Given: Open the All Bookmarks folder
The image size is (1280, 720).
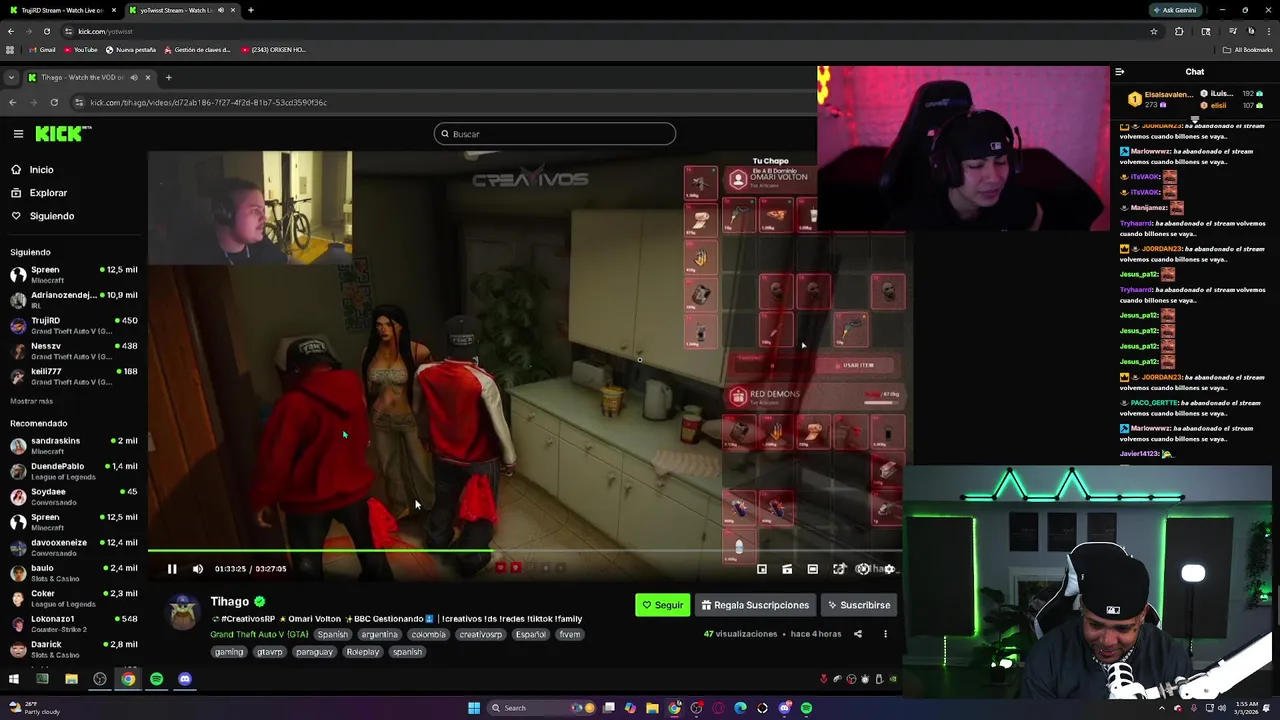Looking at the screenshot, I should click(x=1247, y=49).
